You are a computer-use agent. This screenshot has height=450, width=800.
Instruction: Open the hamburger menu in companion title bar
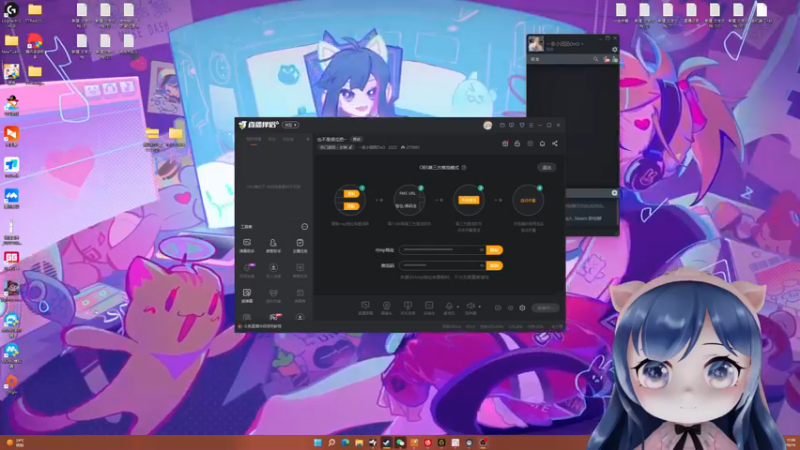point(531,125)
